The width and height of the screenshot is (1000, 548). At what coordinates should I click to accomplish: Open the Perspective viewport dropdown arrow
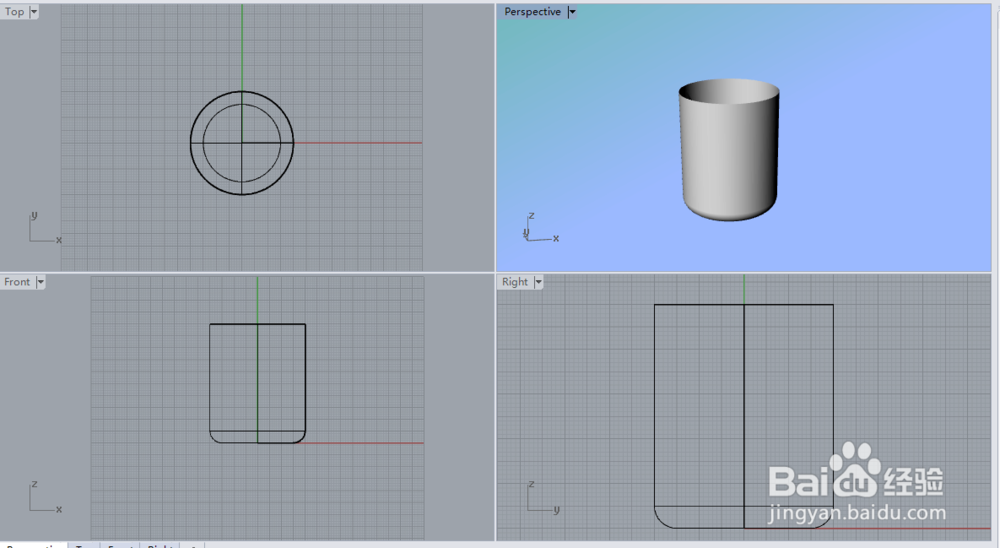click(x=572, y=11)
